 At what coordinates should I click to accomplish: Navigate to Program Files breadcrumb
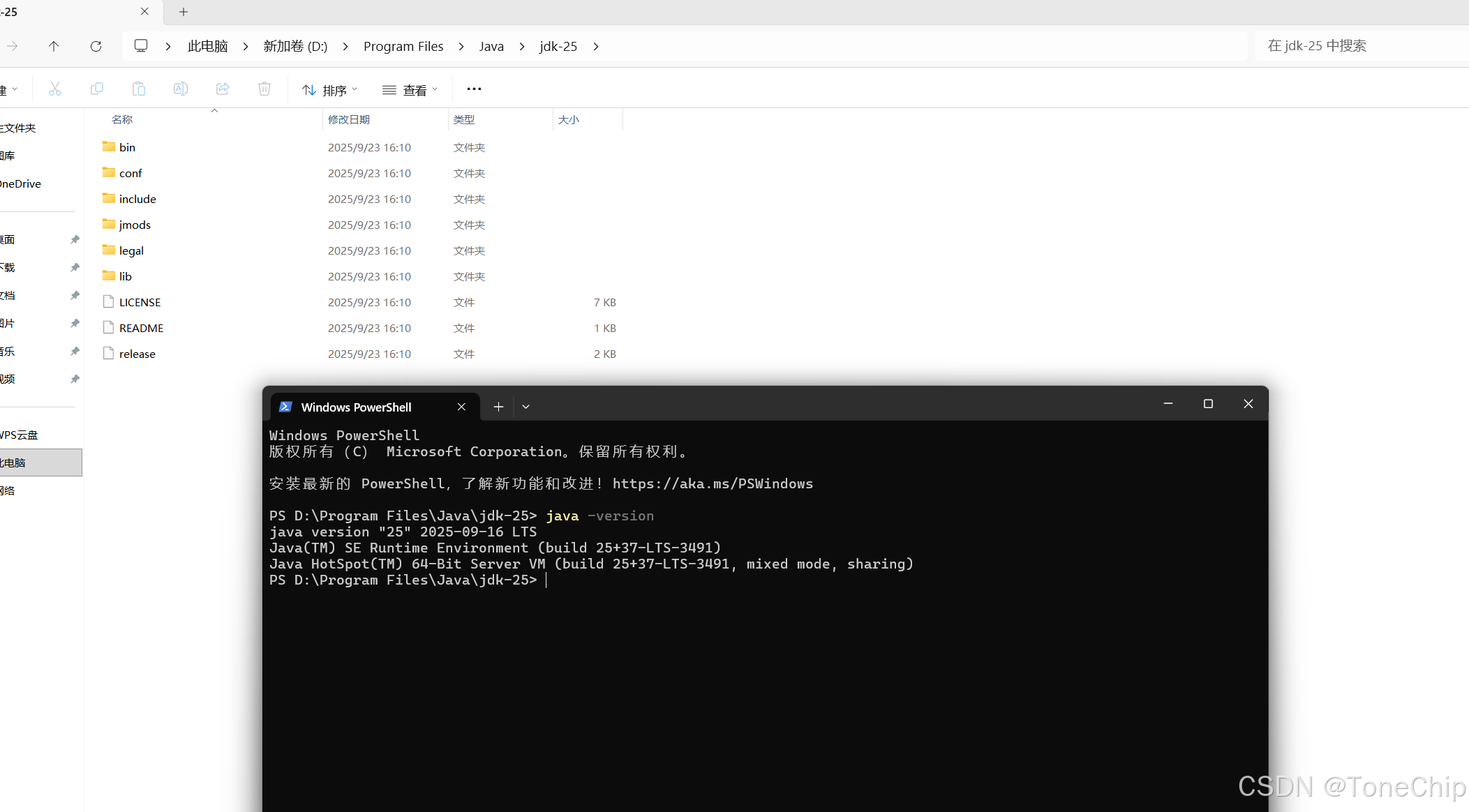click(403, 46)
